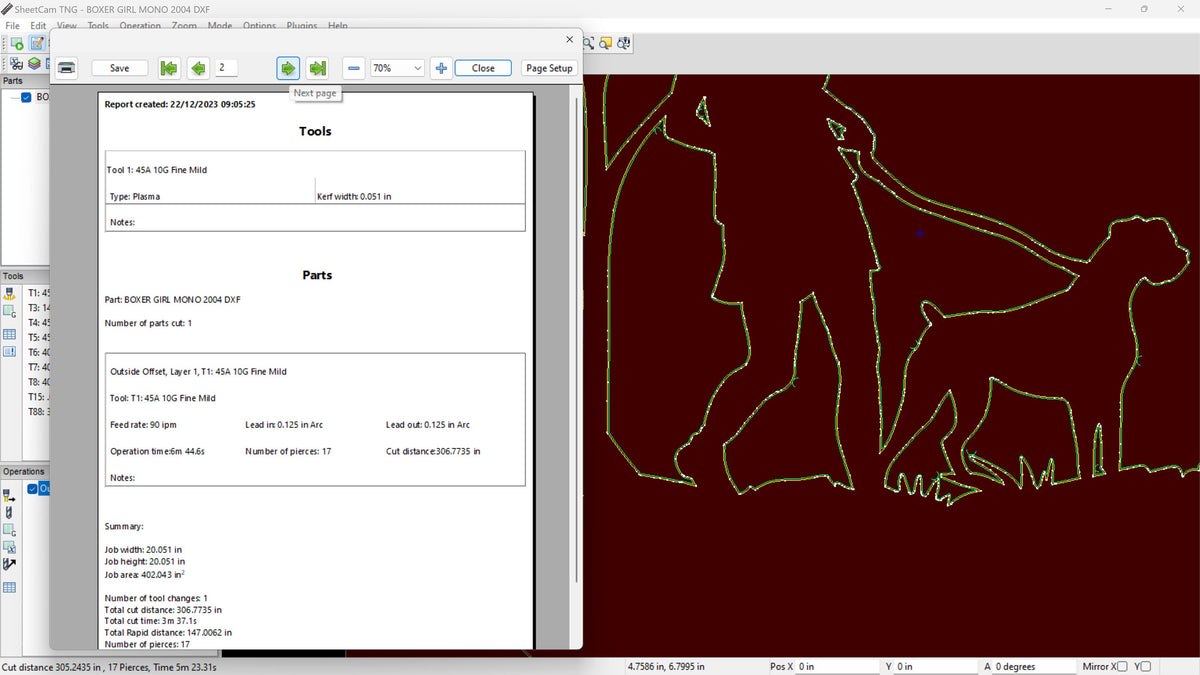This screenshot has height=675, width=1200.
Task: Click status bar cut distance summary text
Action: point(110,666)
